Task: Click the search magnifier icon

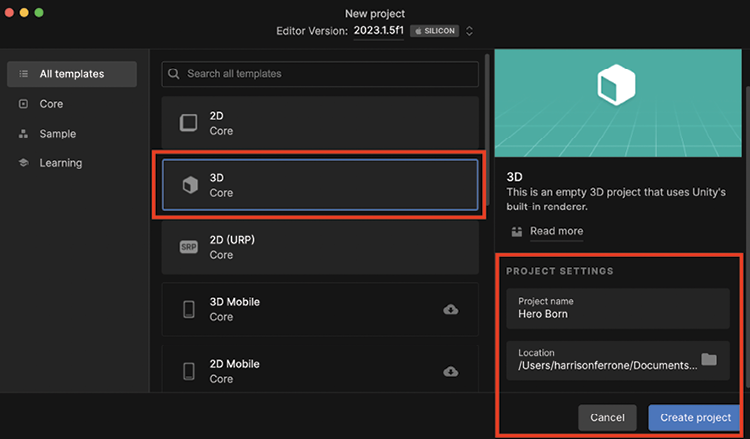Action: click(x=174, y=74)
